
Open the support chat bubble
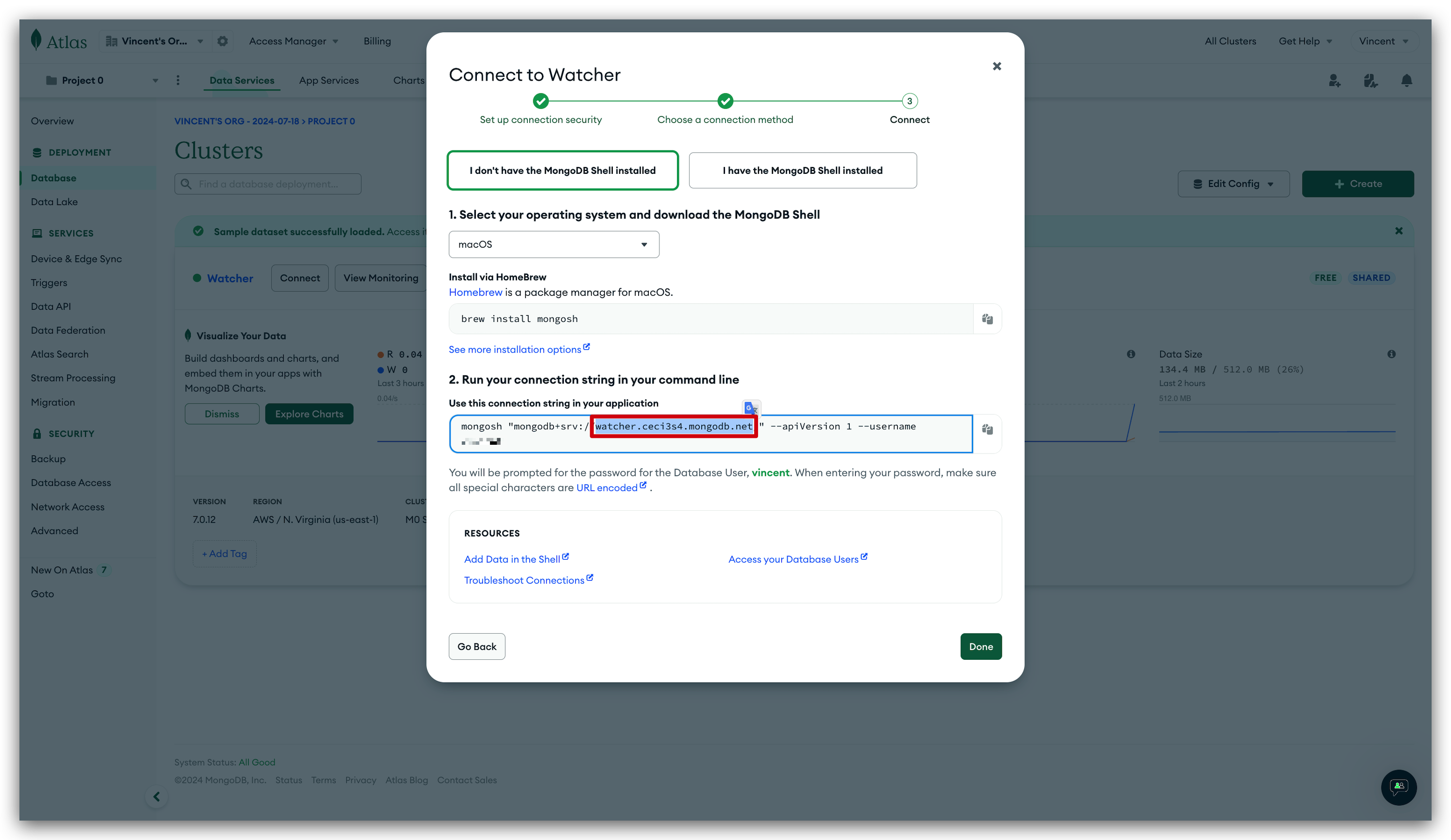[x=1399, y=787]
